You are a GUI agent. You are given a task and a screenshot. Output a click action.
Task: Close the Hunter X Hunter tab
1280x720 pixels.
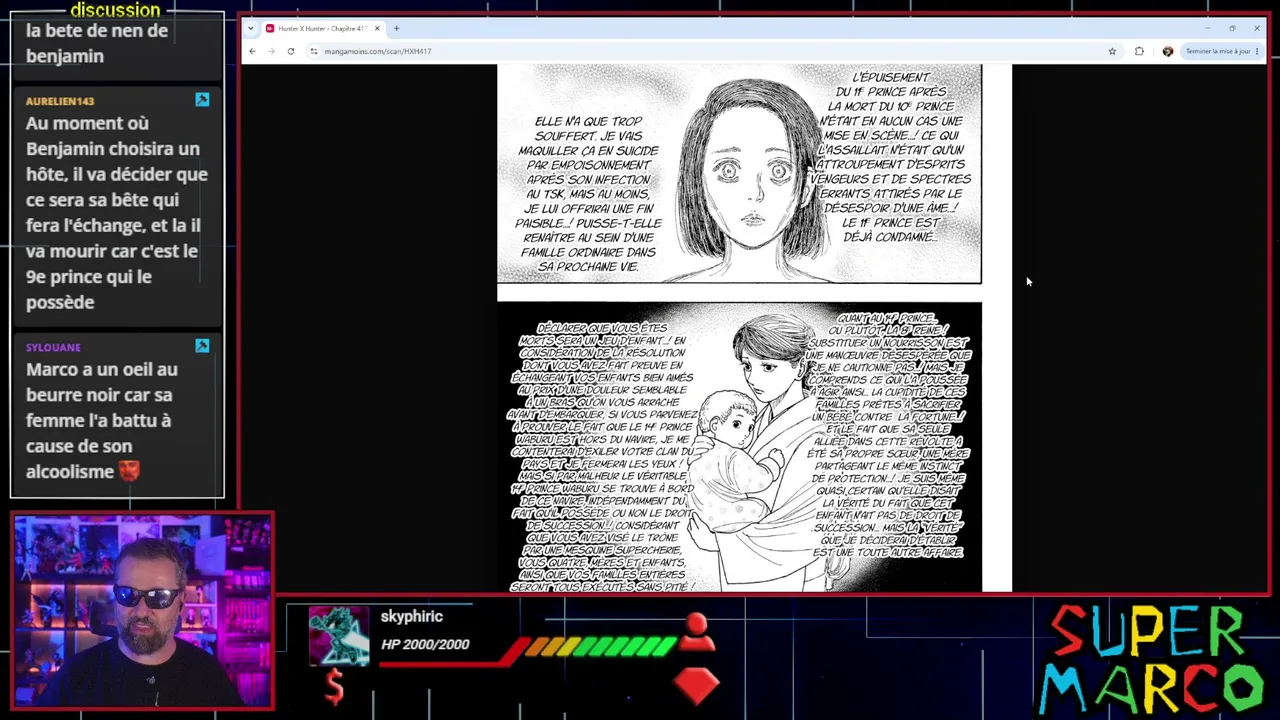(x=377, y=28)
